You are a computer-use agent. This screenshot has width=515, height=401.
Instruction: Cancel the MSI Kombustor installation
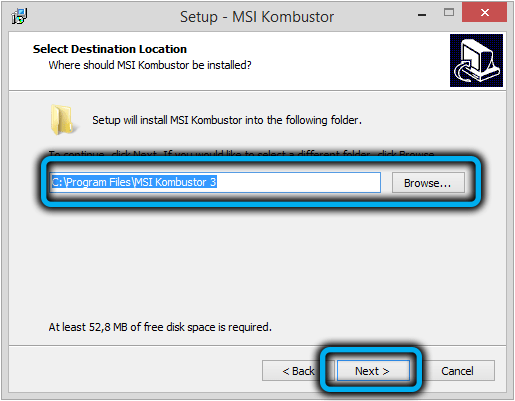coord(457,371)
